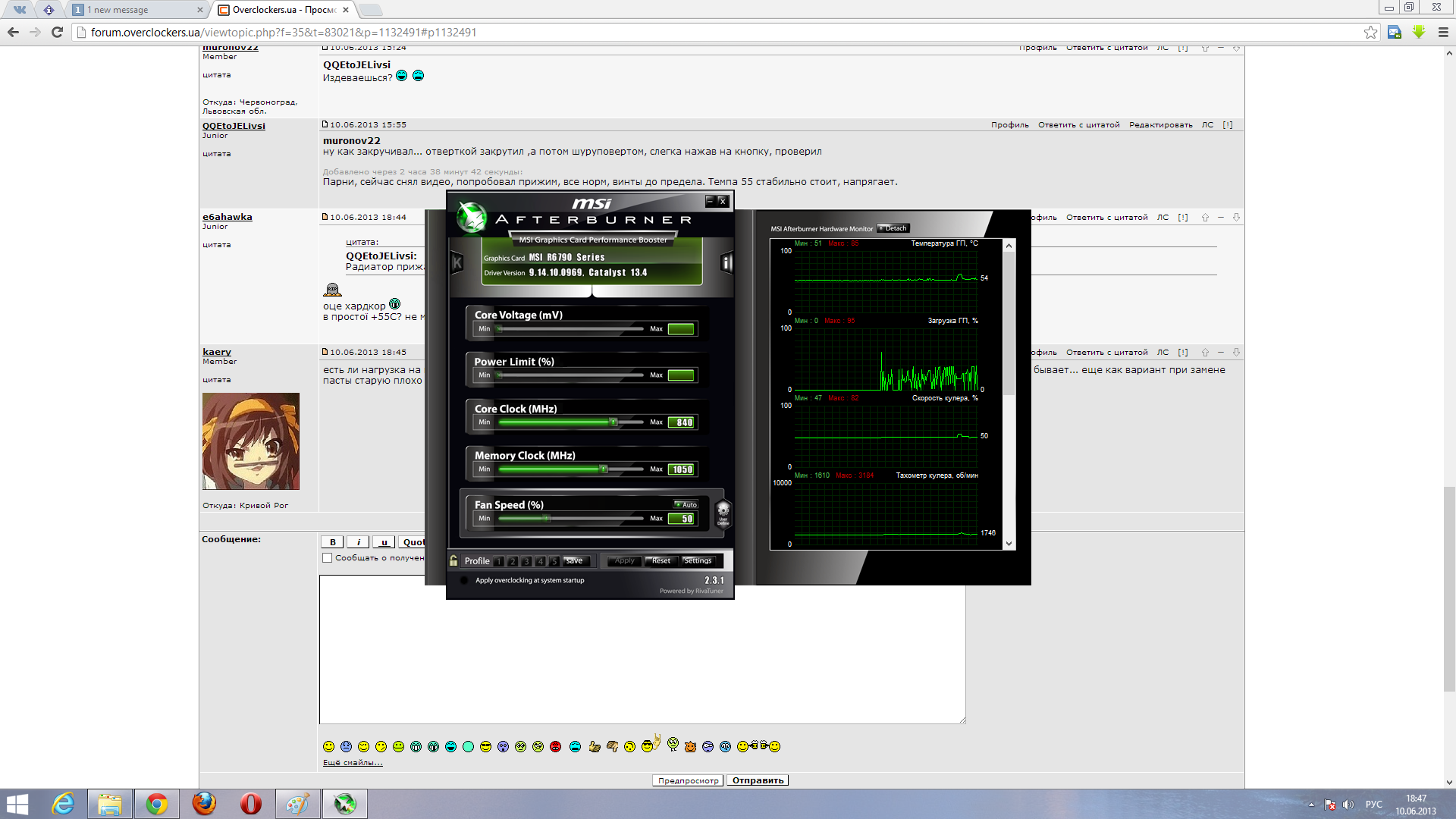Image resolution: width=1456 pixels, height=819 pixels.
Task: Open the Ещё смайлы link
Action: point(353,763)
